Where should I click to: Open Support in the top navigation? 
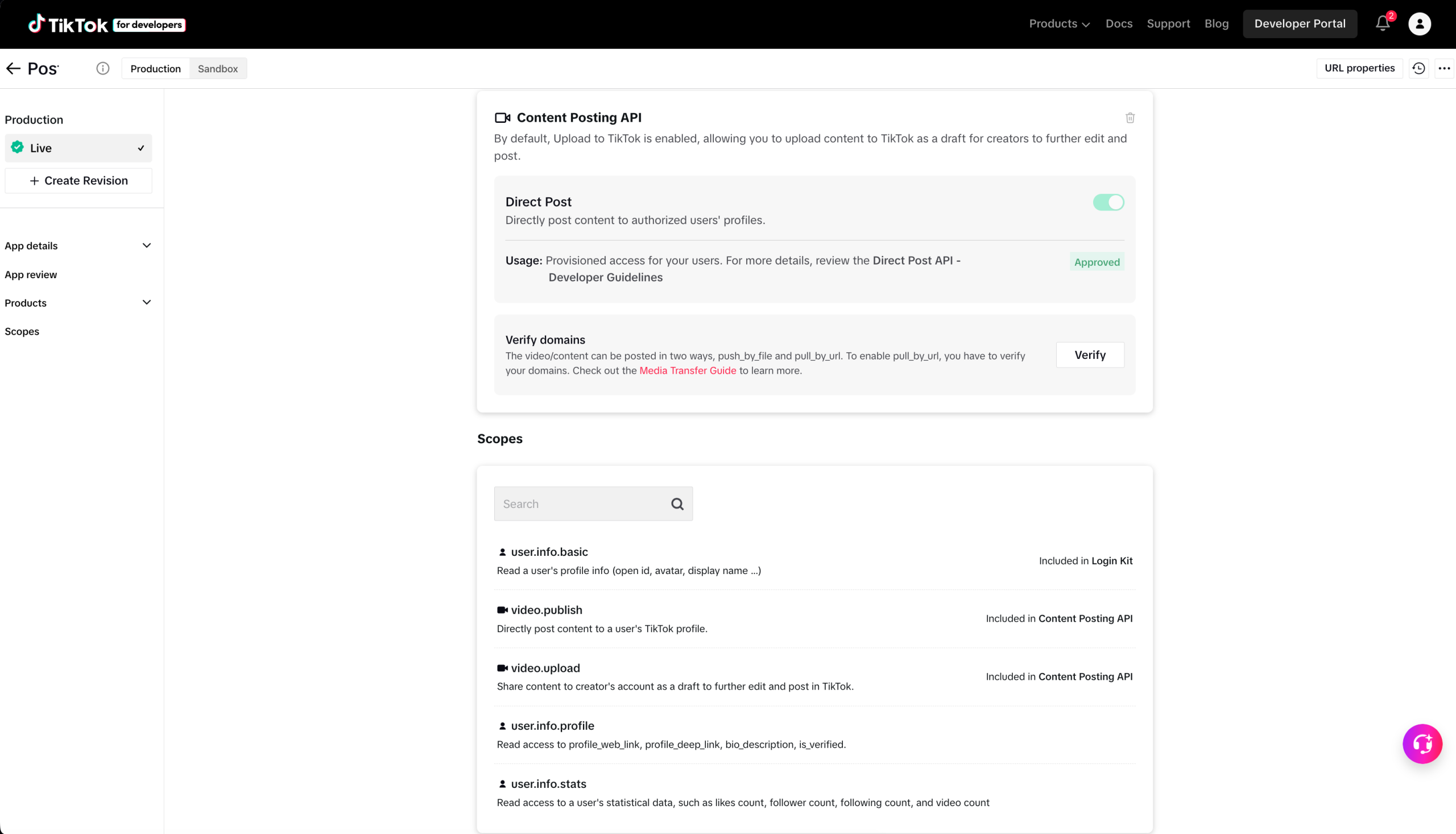[1168, 23]
